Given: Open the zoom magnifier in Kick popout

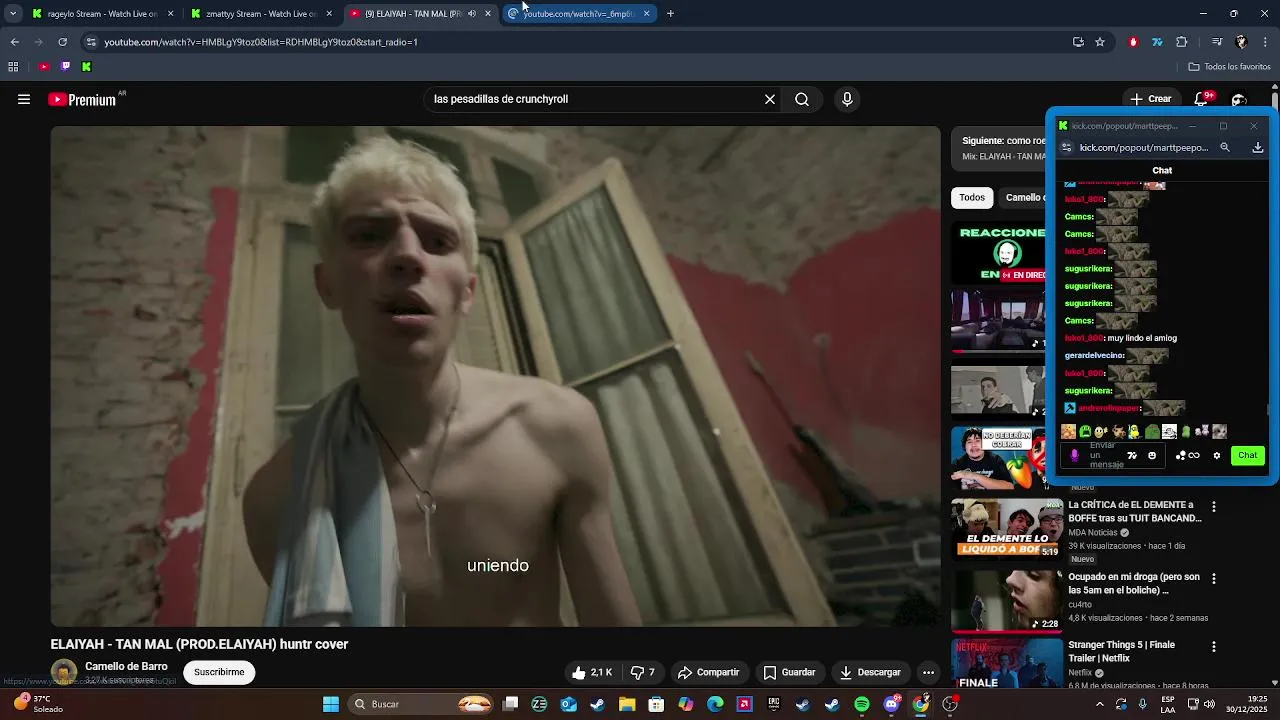Looking at the screenshot, I should point(1225,147).
